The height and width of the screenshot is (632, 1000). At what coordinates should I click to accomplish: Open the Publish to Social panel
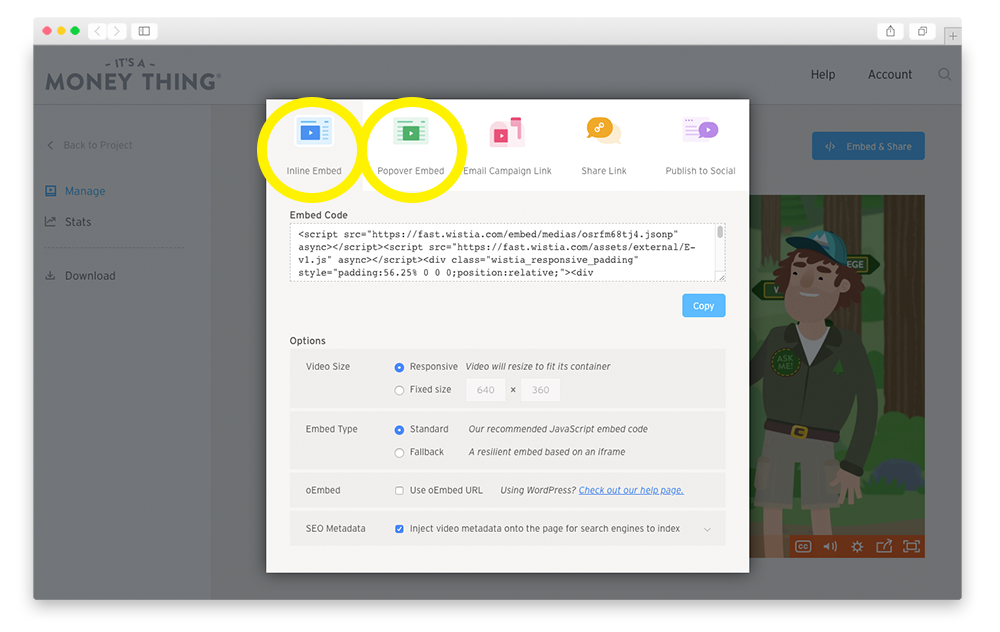pyautogui.click(x=699, y=143)
